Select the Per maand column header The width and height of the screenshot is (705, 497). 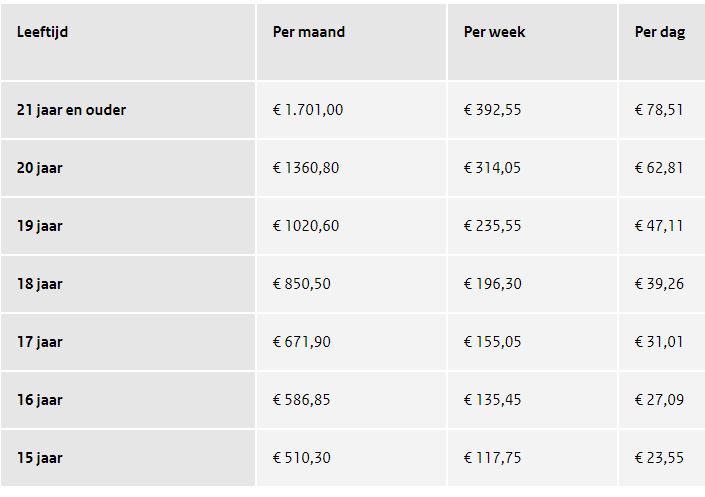309,32
